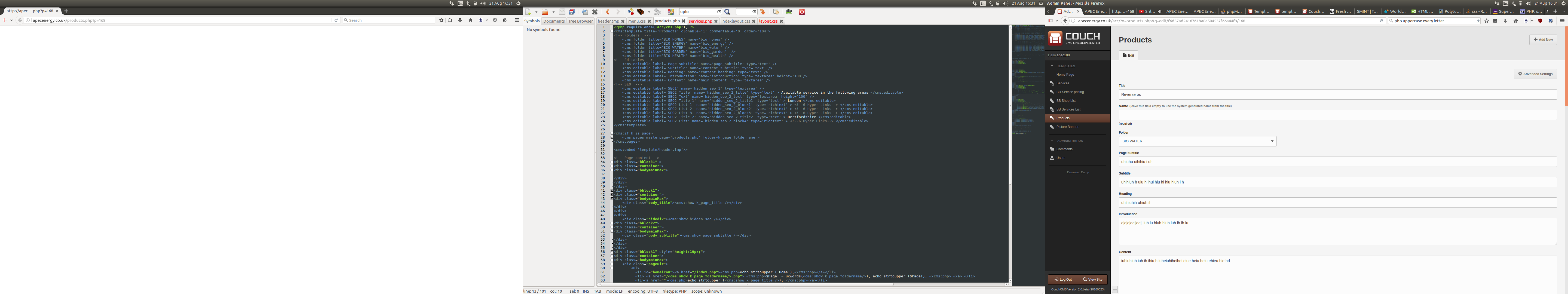Collapse the cms:if fold on line 27
This screenshot has width=1568, height=294.
coord(612,133)
